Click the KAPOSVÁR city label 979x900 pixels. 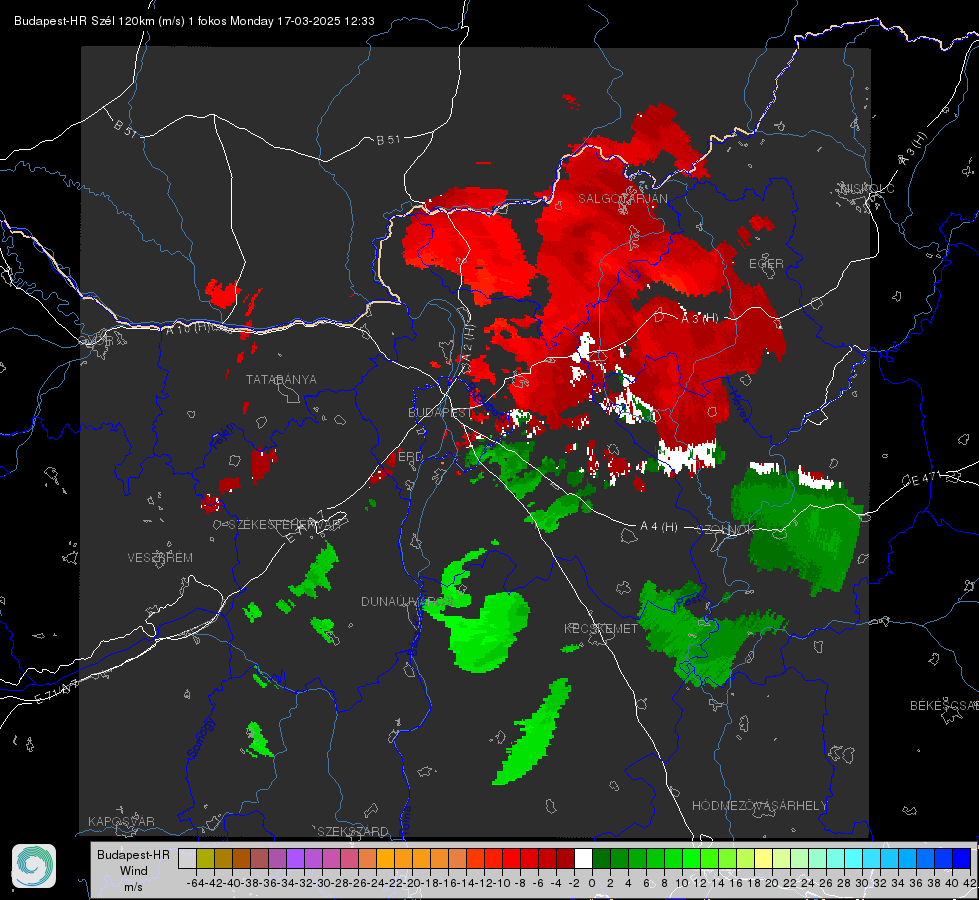pos(121,821)
